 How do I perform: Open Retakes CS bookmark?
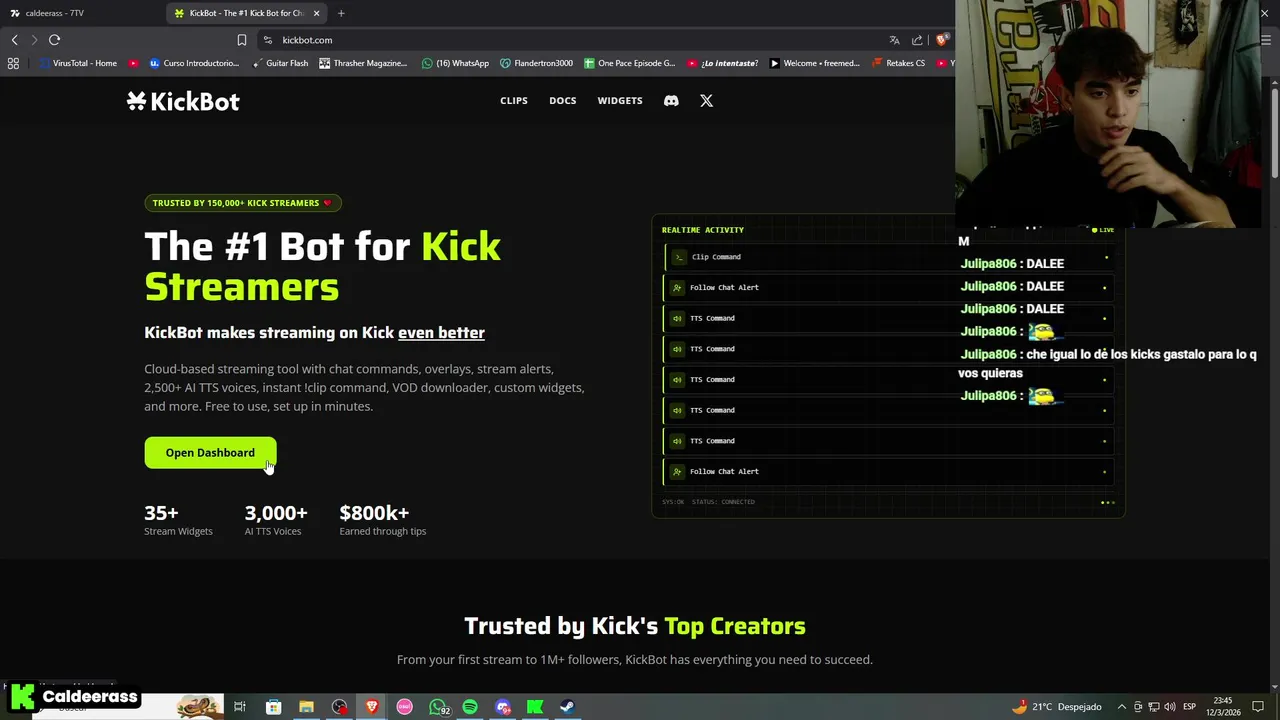click(x=898, y=63)
